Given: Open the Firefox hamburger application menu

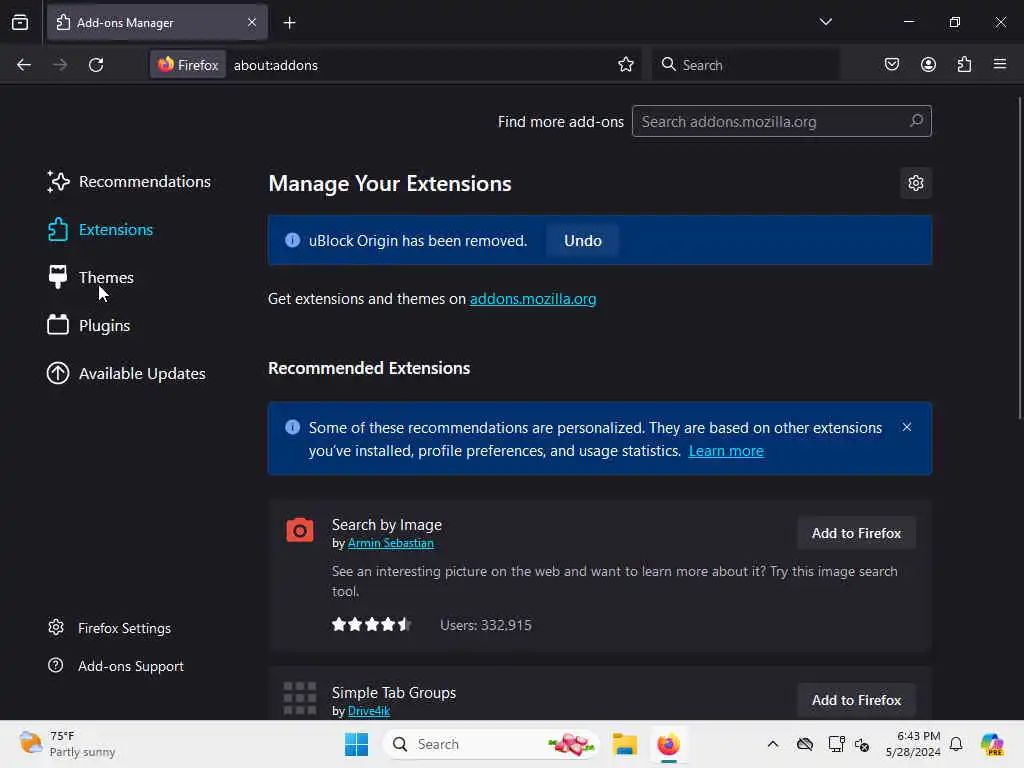Looking at the screenshot, I should (x=1000, y=65).
